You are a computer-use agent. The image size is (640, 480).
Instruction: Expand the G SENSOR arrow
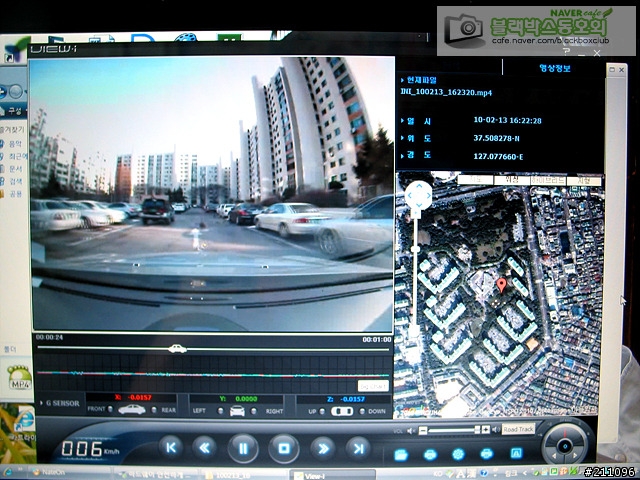click(41, 403)
